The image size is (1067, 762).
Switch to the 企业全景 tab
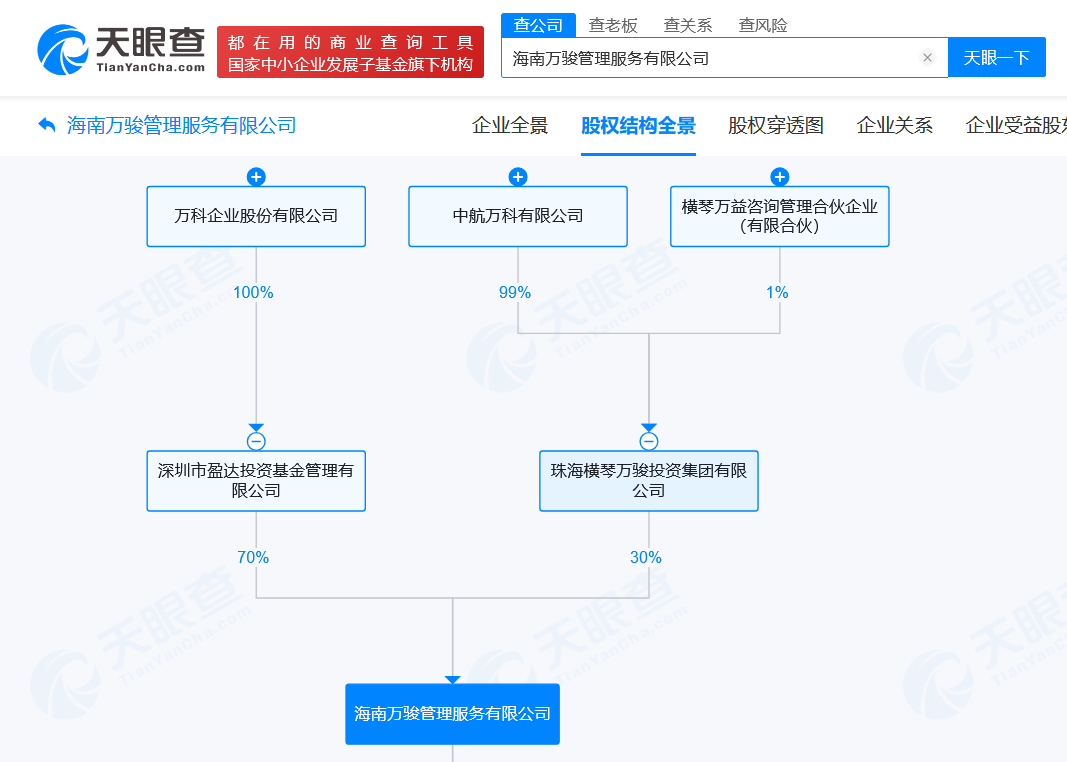pyautogui.click(x=509, y=126)
